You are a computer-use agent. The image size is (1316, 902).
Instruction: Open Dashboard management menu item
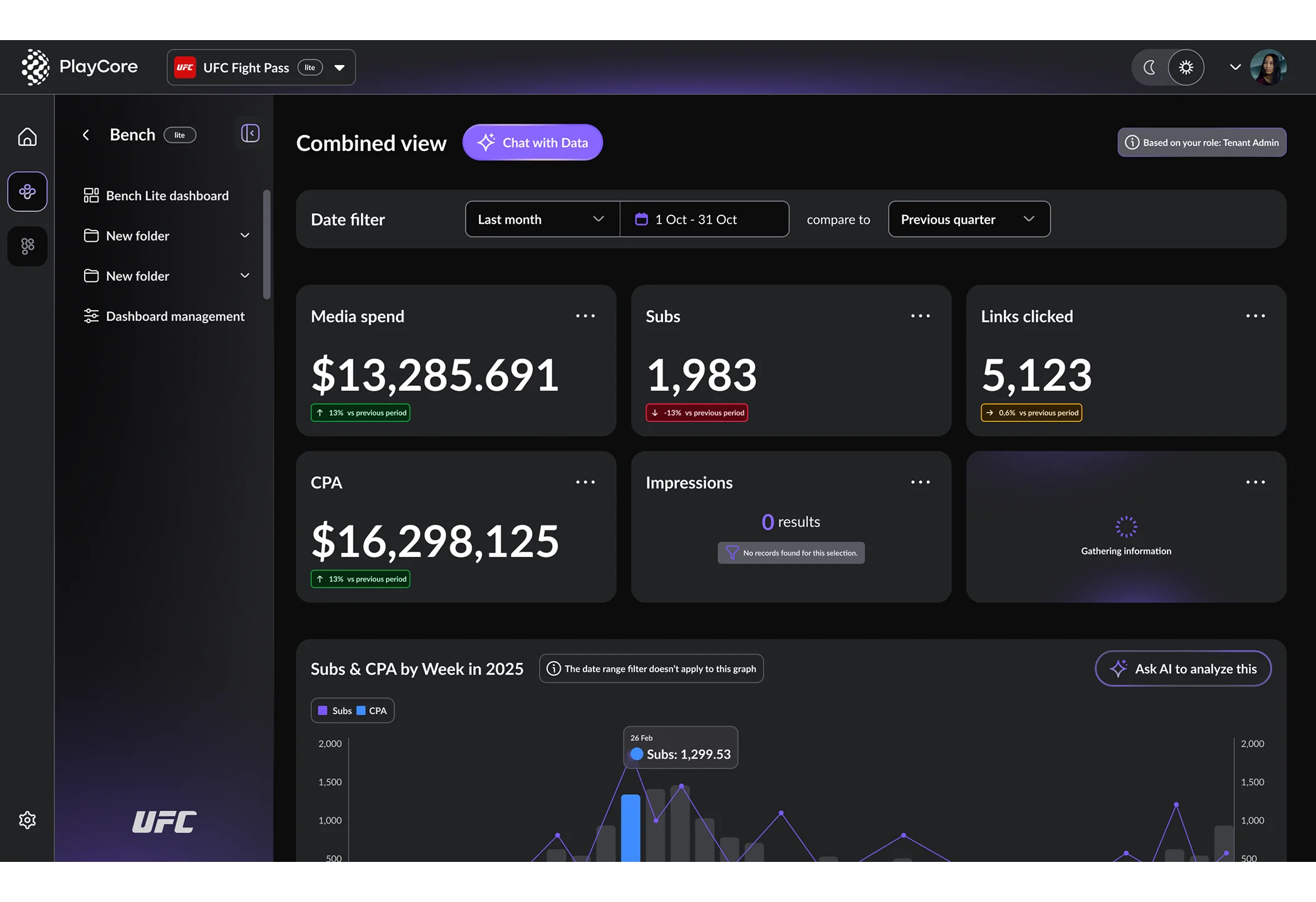click(x=174, y=316)
